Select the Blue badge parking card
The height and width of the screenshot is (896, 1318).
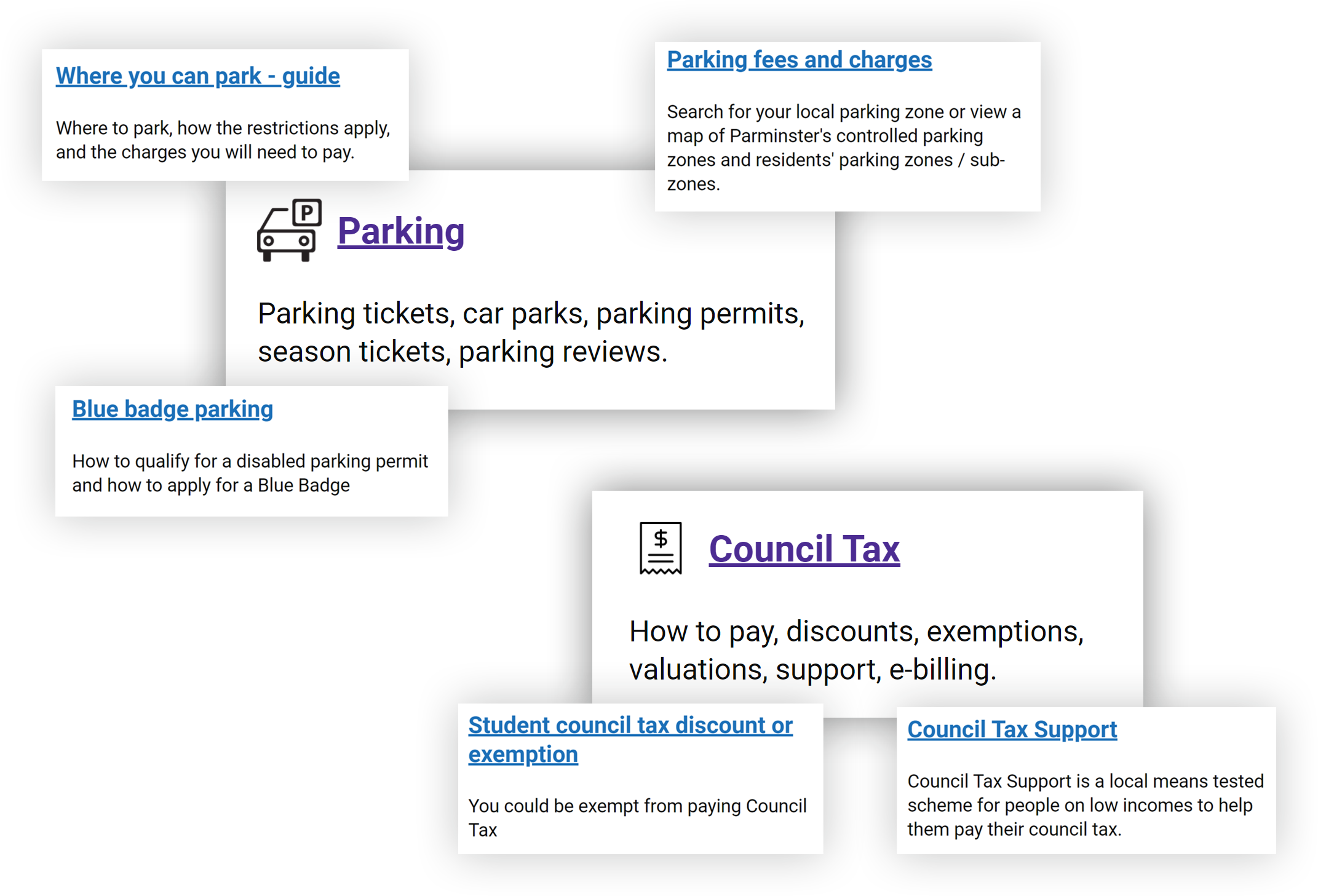tap(252, 451)
